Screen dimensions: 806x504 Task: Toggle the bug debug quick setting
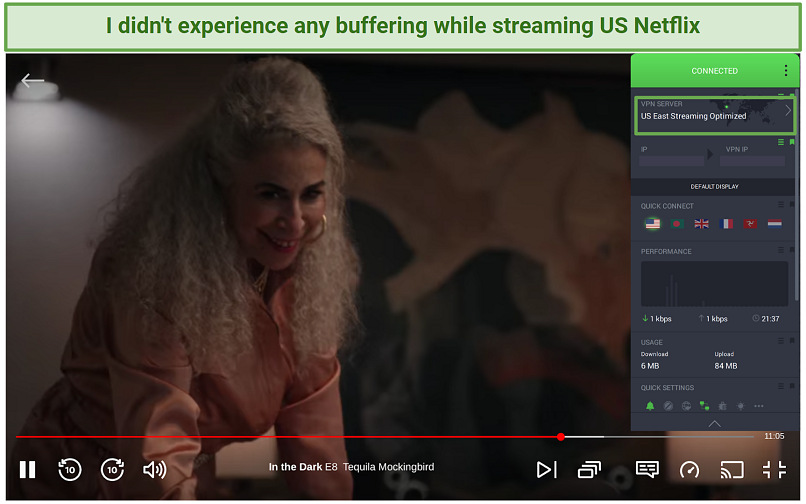click(723, 406)
